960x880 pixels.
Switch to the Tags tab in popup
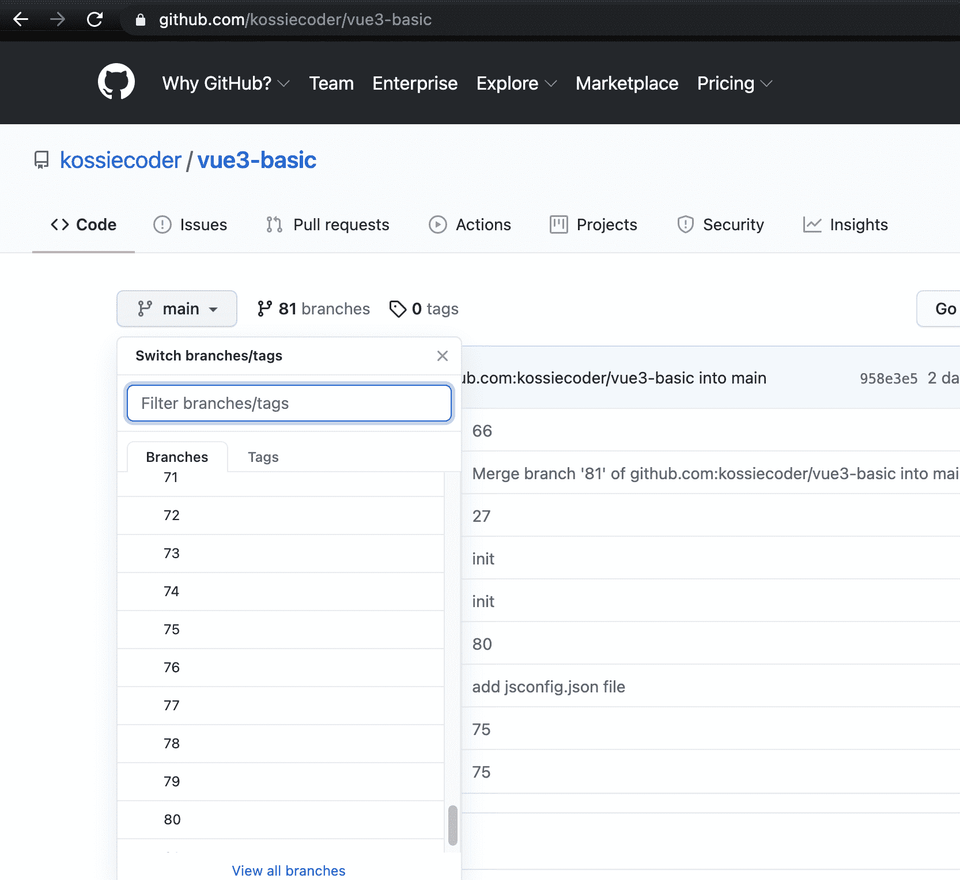(x=263, y=457)
